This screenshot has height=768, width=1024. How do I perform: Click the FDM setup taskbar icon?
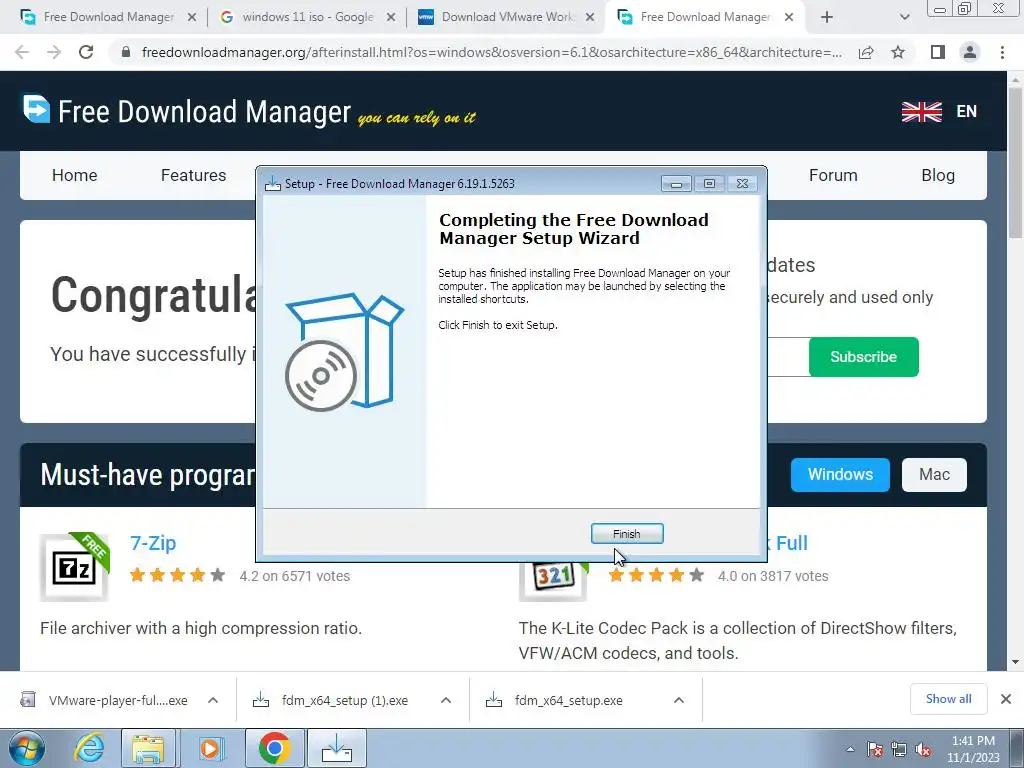pos(337,748)
